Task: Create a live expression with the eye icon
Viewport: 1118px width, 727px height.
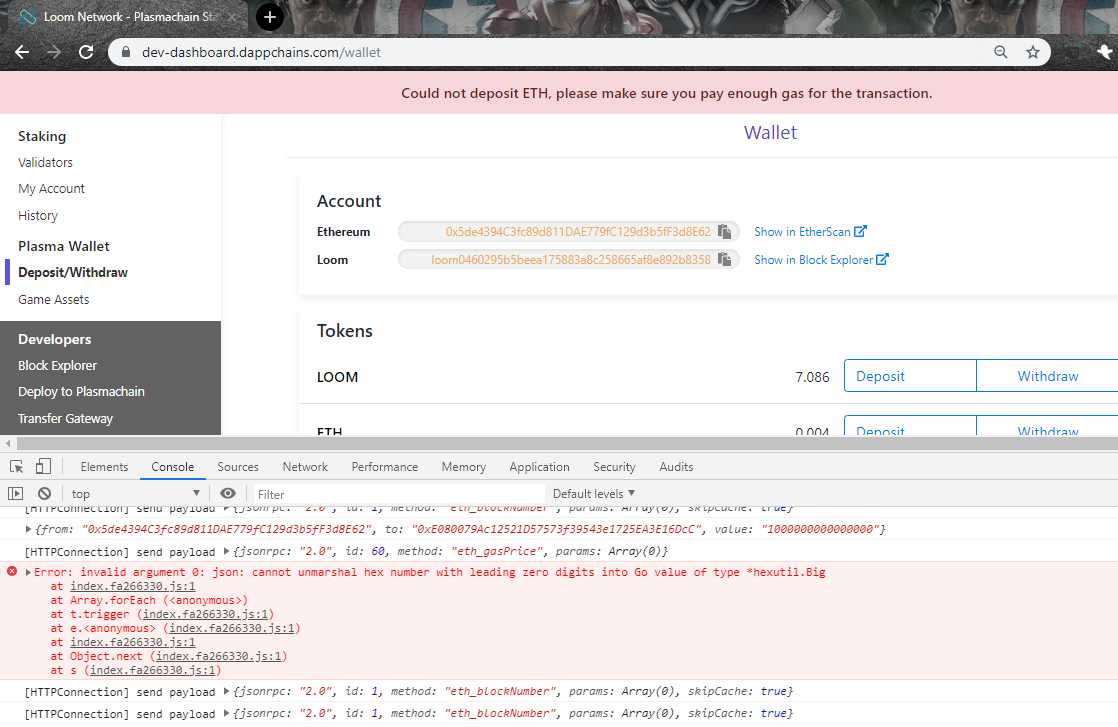Action: tap(228, 493)
